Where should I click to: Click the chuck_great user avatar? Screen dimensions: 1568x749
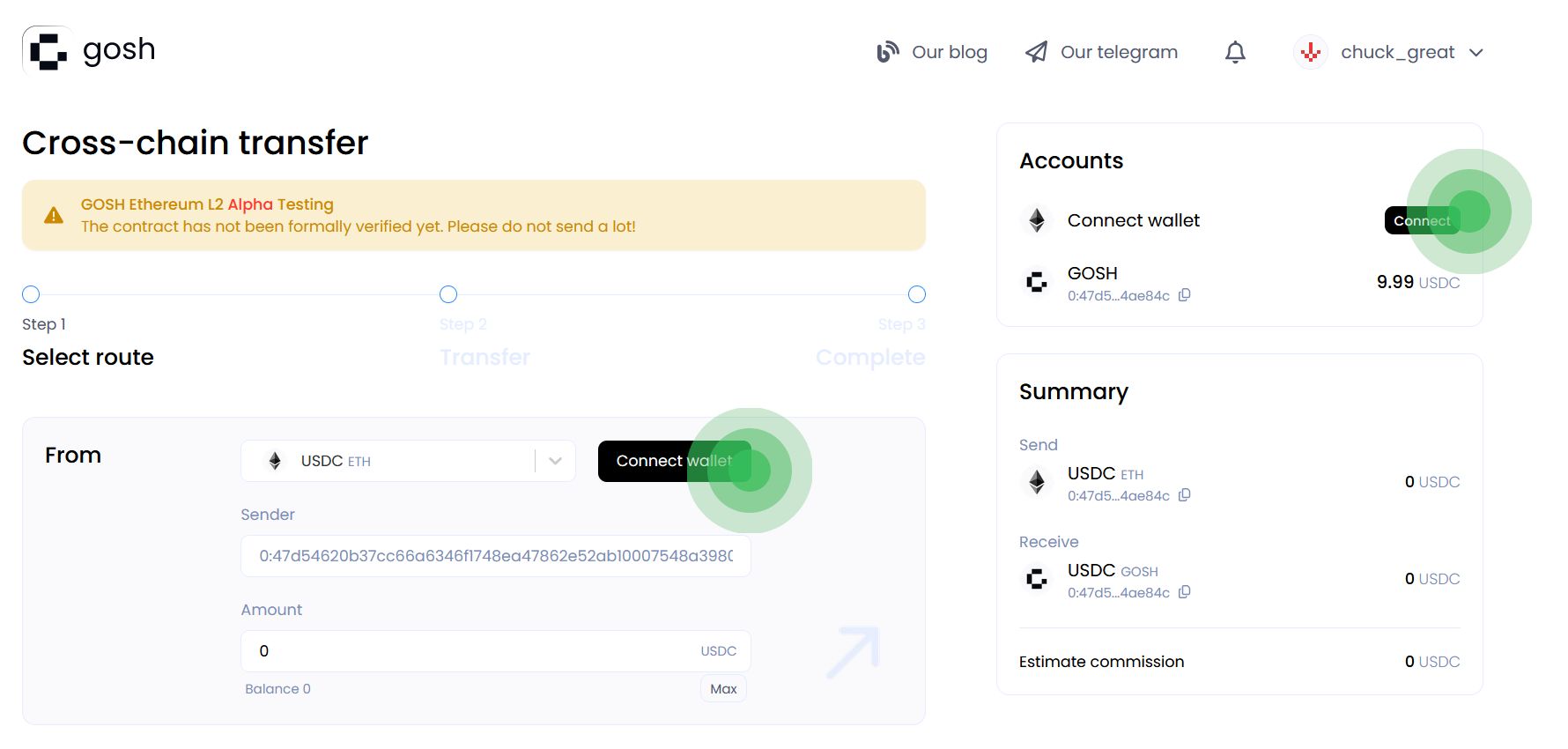click(x=1310, y=53)
